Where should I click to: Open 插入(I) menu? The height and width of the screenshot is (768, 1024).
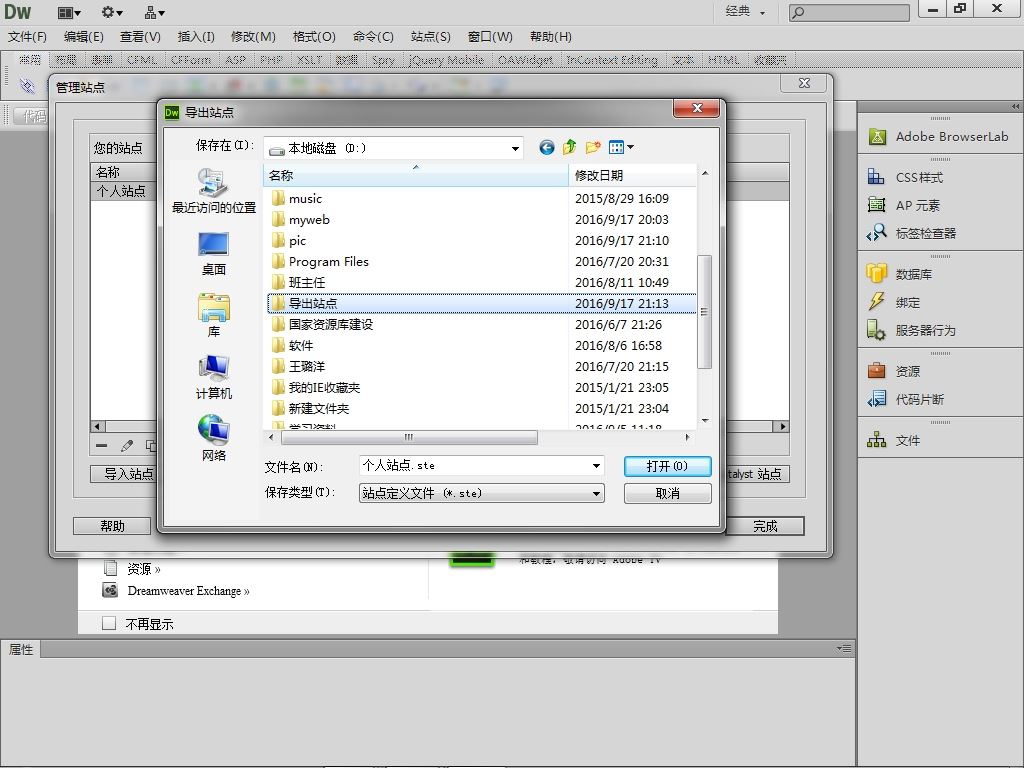[x=196, y=37]
